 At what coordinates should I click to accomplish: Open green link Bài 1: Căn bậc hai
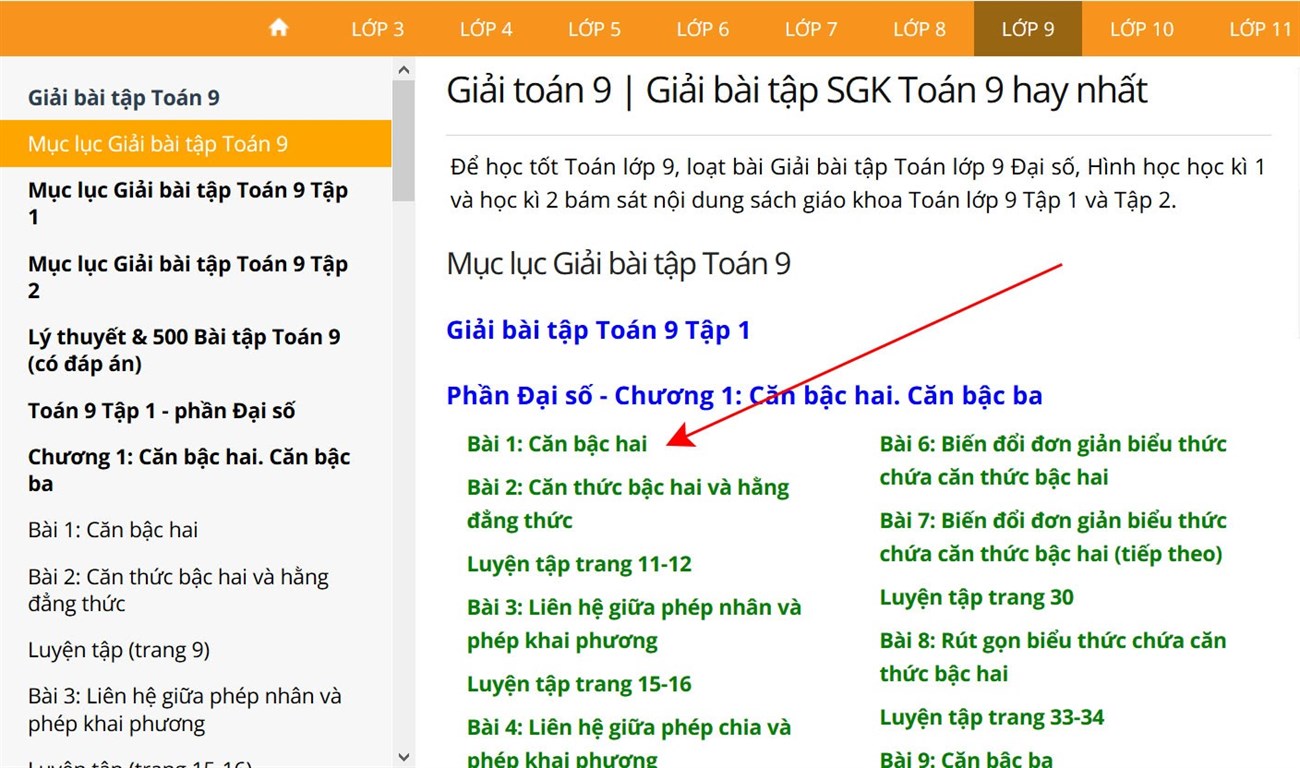pyautogui.click(x=557, y=444)
